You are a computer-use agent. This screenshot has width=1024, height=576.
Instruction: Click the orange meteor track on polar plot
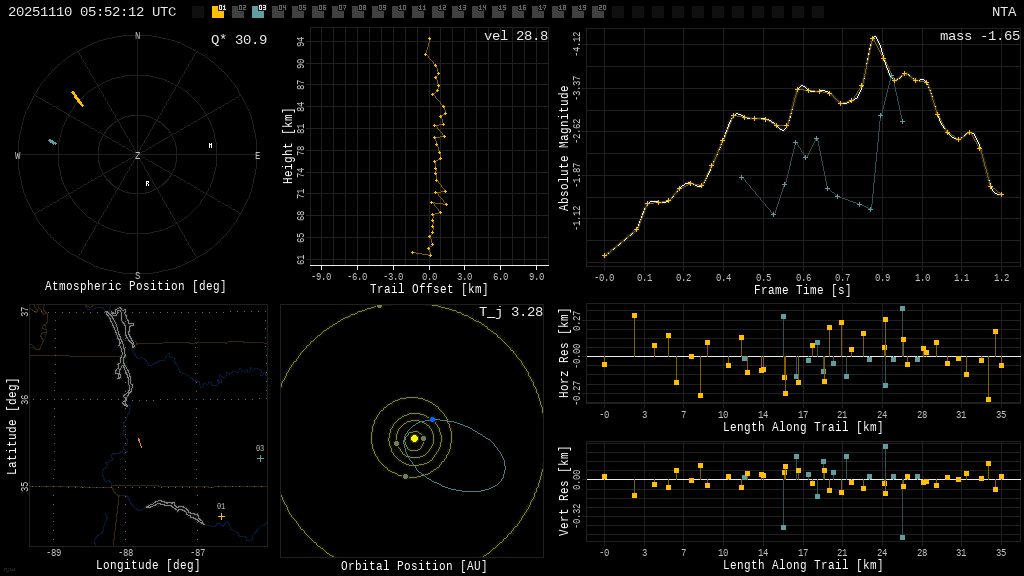[x=77, y=98]
